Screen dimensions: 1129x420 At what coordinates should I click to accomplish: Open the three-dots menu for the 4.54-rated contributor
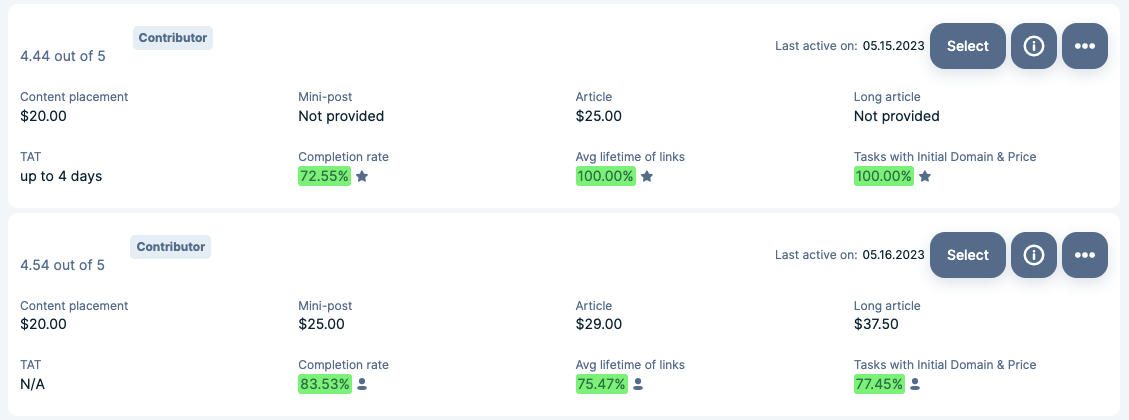tap(1084, 255)
